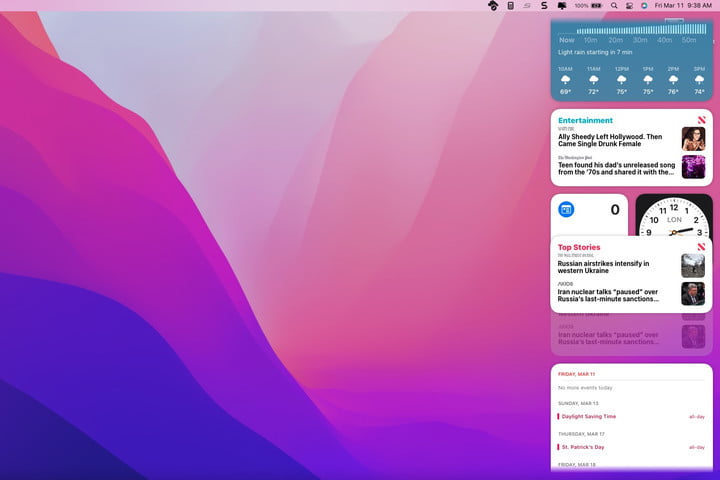
Task: Click the precipitation bar chart in weather widget
Action: (641, 29)
